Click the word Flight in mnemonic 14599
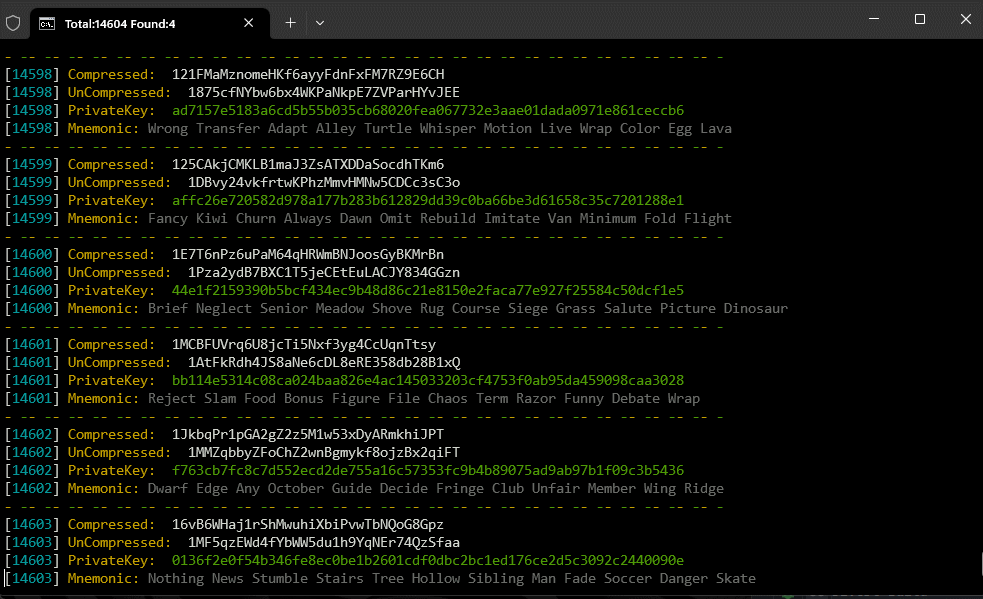This screenshot has width=983, height=599. [708, 219]
